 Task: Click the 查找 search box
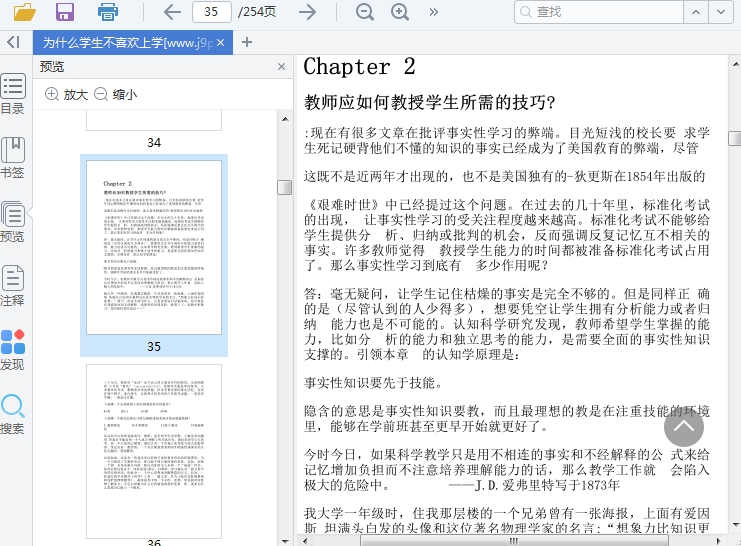(599, 12)
